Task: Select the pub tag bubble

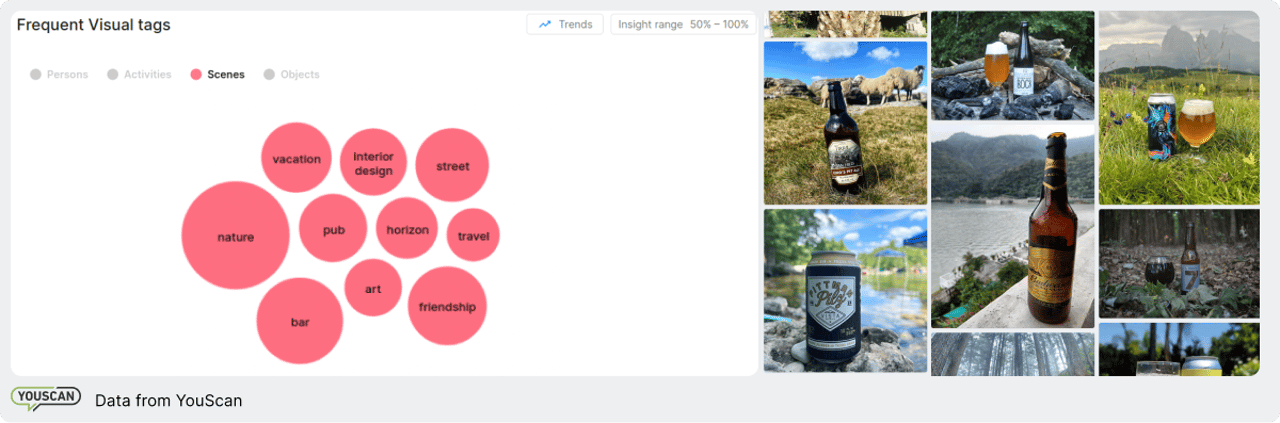Action: tap(333, 230)
